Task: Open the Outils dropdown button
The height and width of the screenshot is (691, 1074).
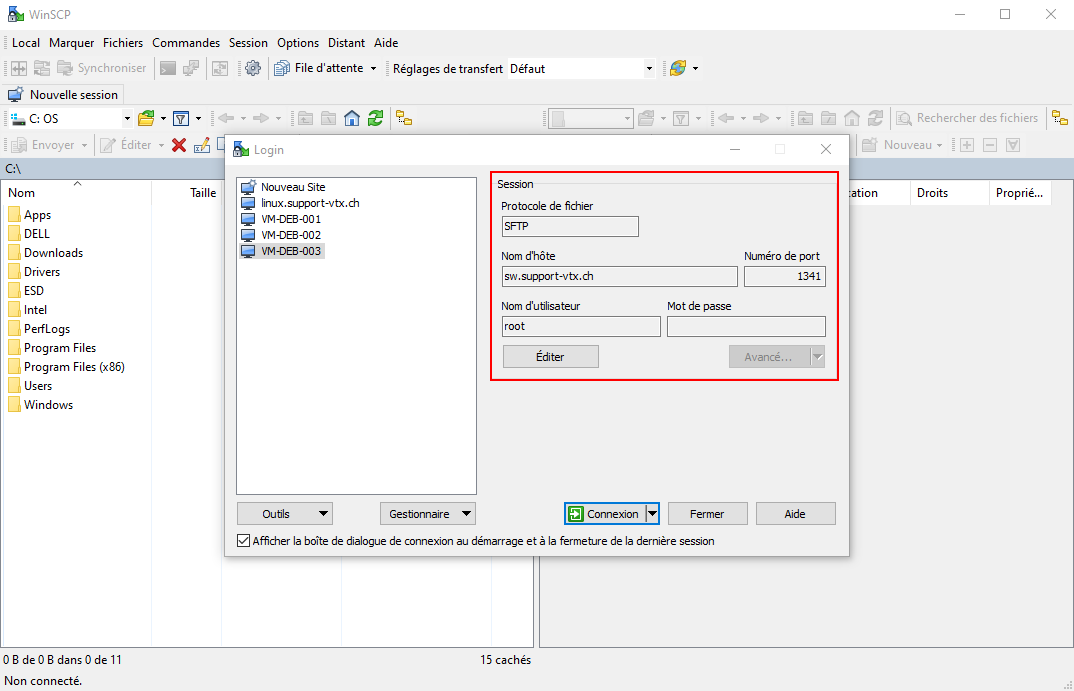Action: tap(285, 514)
